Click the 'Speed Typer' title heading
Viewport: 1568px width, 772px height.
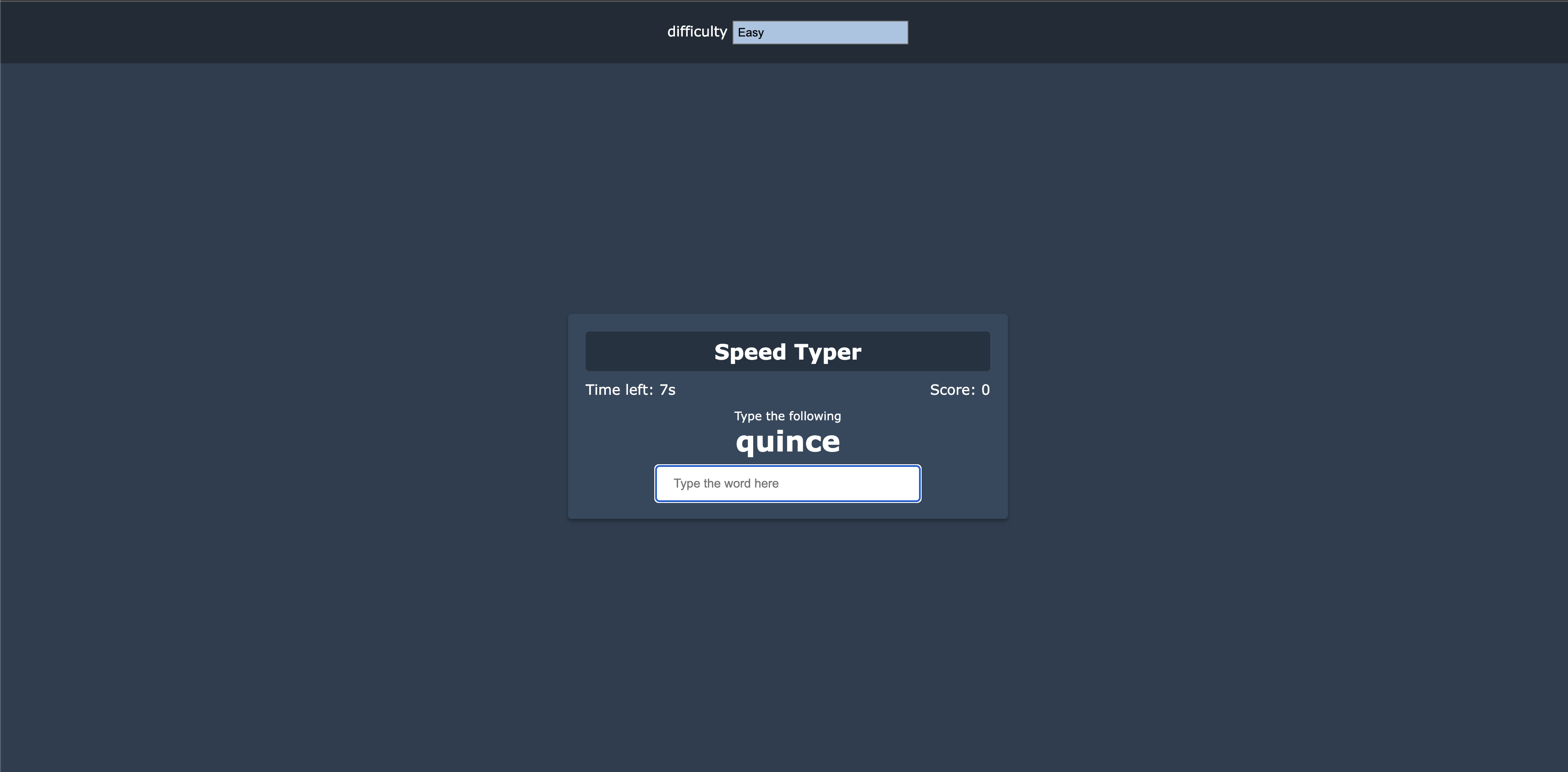[x=788, y=351]
